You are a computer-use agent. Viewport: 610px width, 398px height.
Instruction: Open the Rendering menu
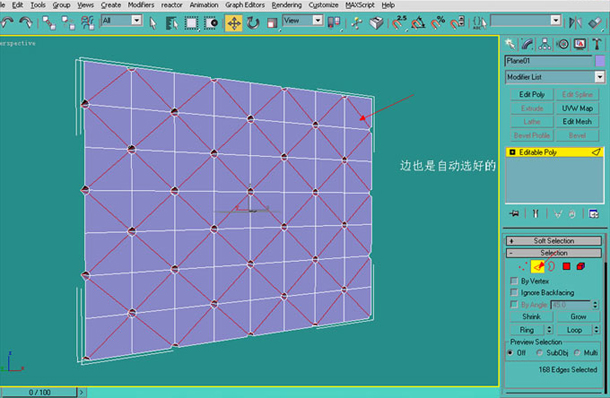point(286,5)
